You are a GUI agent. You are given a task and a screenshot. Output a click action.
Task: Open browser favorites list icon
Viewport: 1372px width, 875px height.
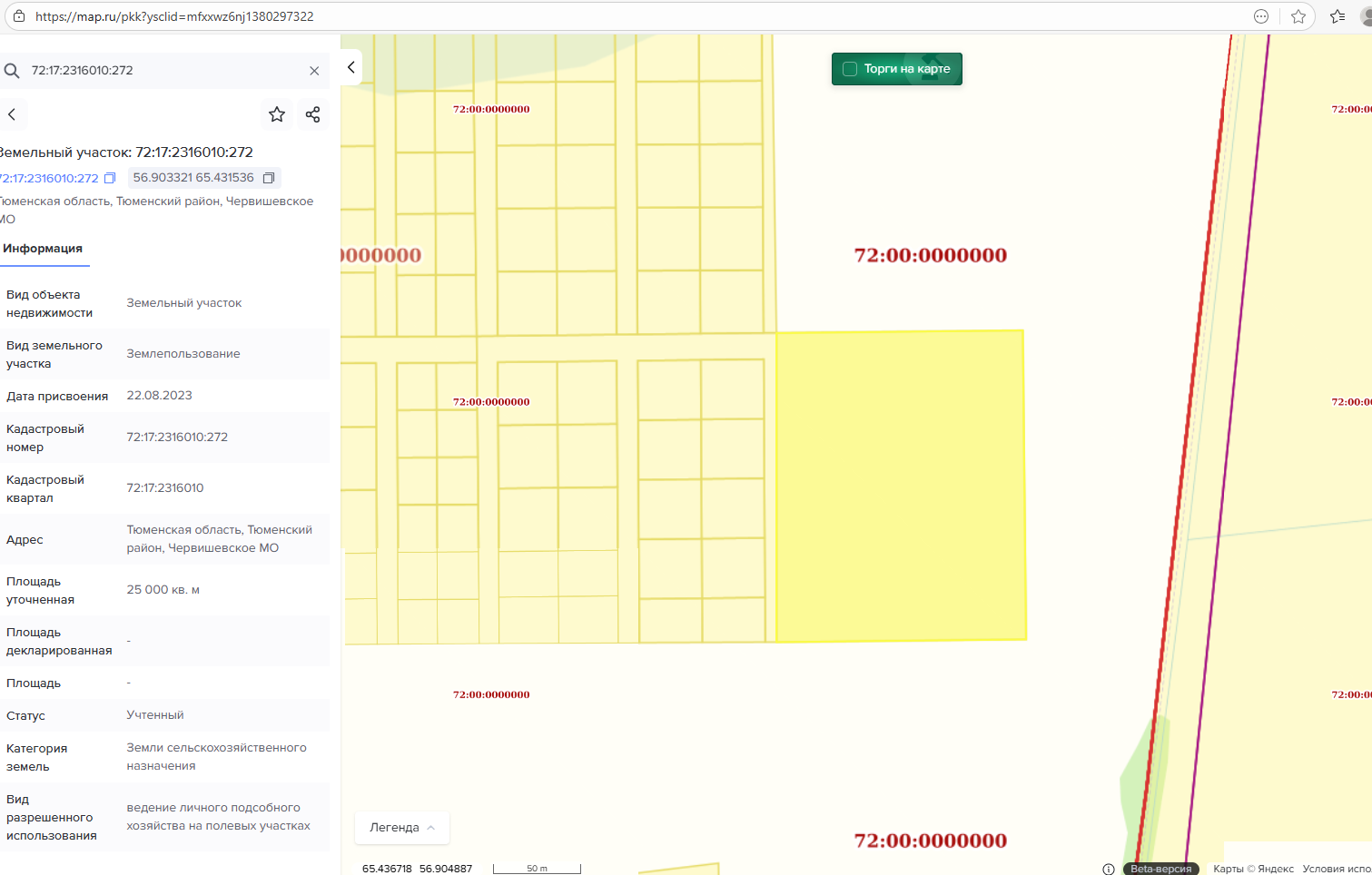[x=1337, y=16]
